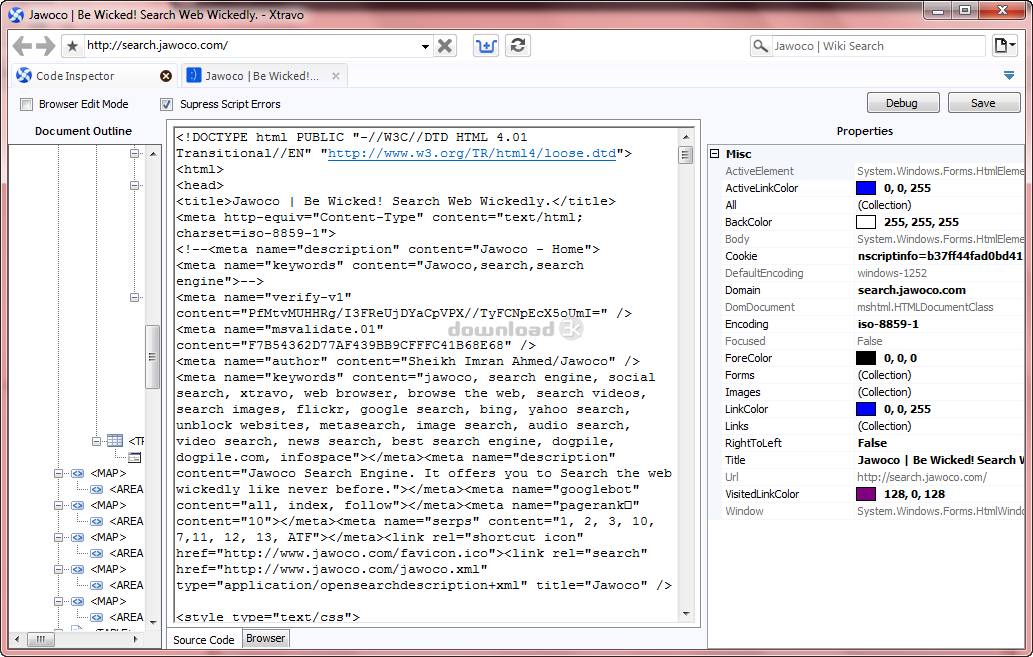
Task: Switch to the Jawoco | Be Wicked! tab
Action: click(264, 76)
